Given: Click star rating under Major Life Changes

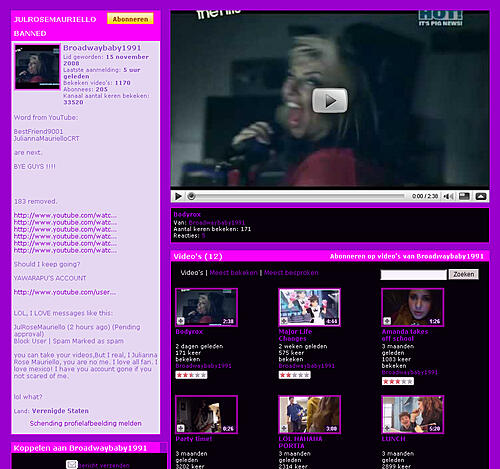Looking at the screenshot, I should [294, 375].
